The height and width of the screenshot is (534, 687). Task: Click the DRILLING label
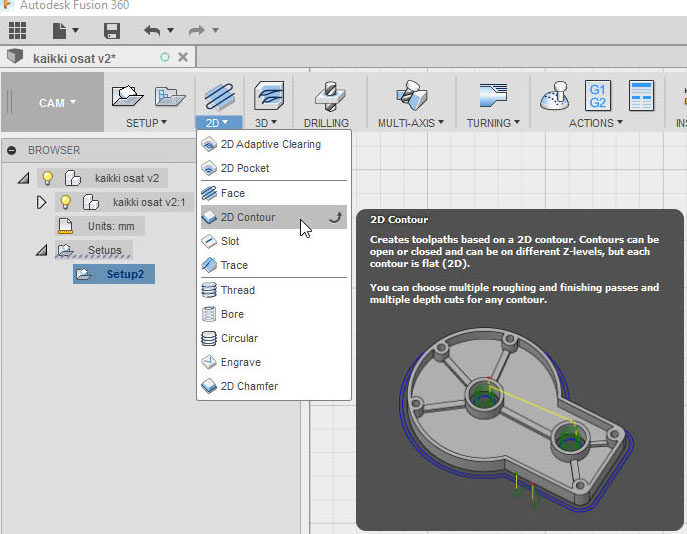pyautogui.click(x=326, y=123)
